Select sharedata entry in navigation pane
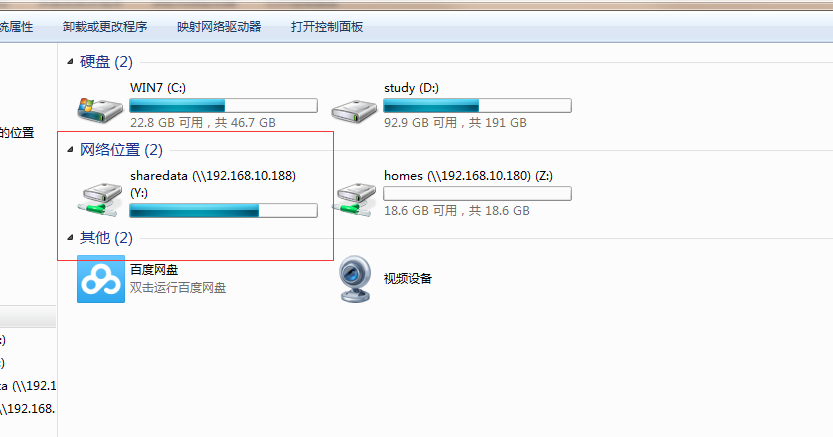This screenshot has width=833, height=437. click(x=28, y=386)
